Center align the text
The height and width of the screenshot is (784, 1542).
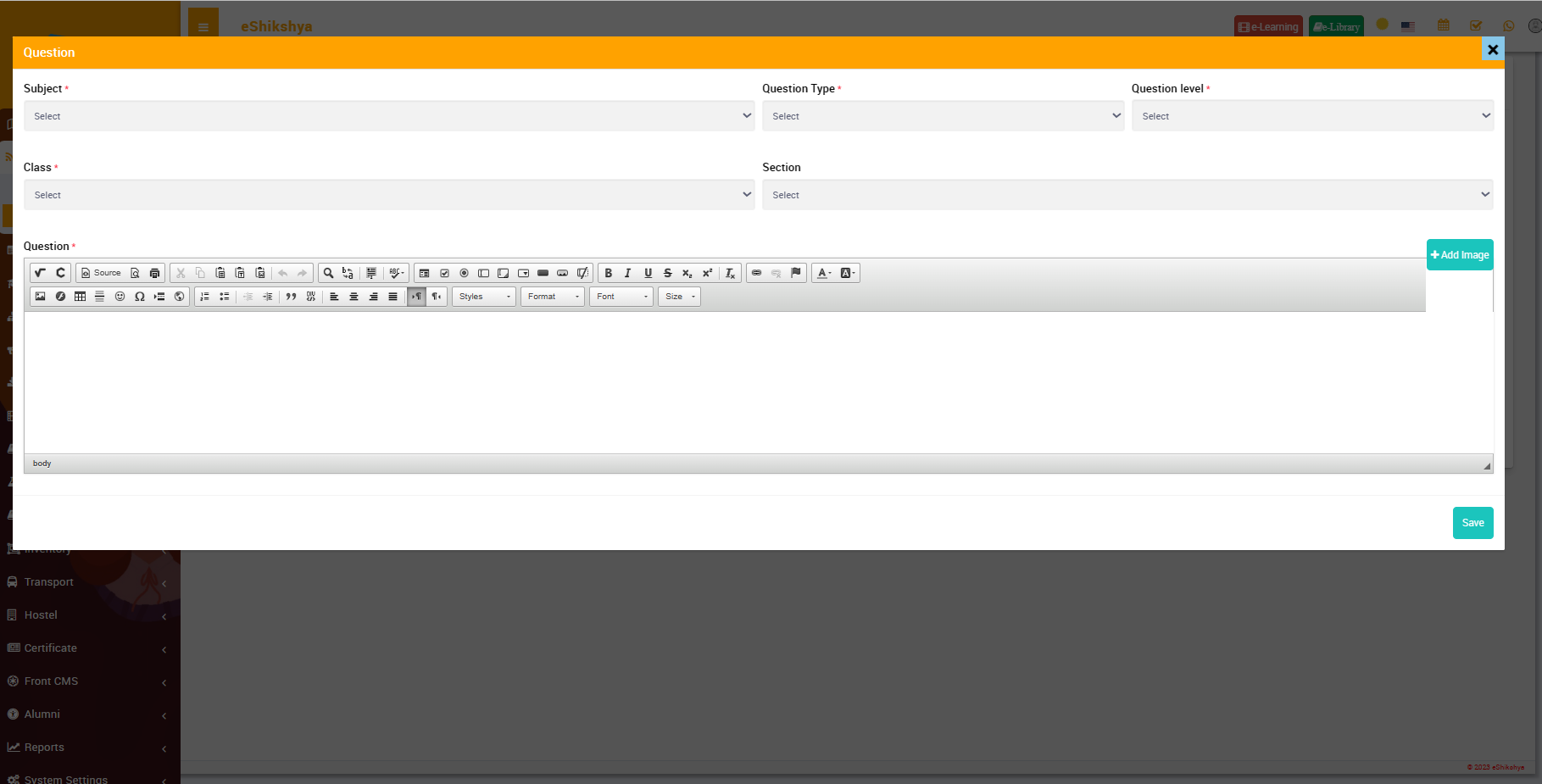click(353, 297)
